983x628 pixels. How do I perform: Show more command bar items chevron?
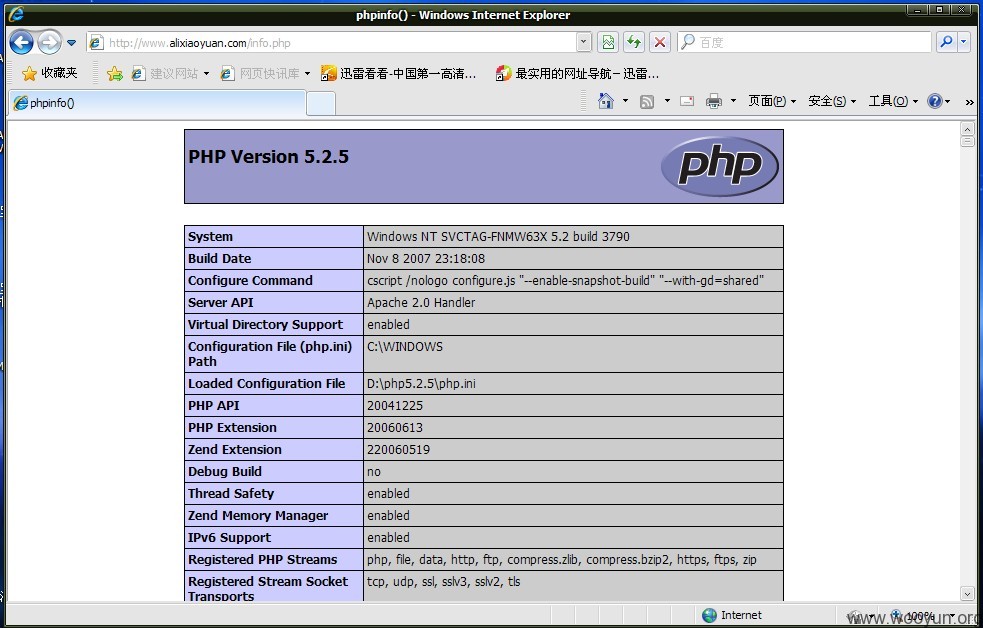(x=970, y=102)
